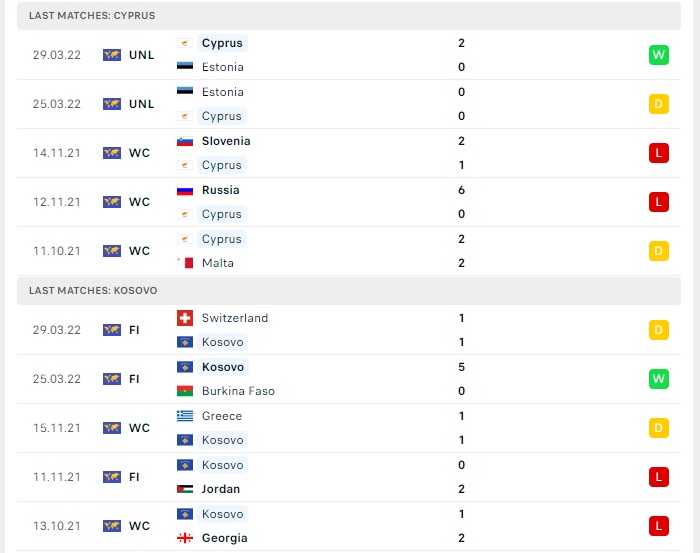
Task: Click the Switzerland flag icon
Action: coord(185,318)
